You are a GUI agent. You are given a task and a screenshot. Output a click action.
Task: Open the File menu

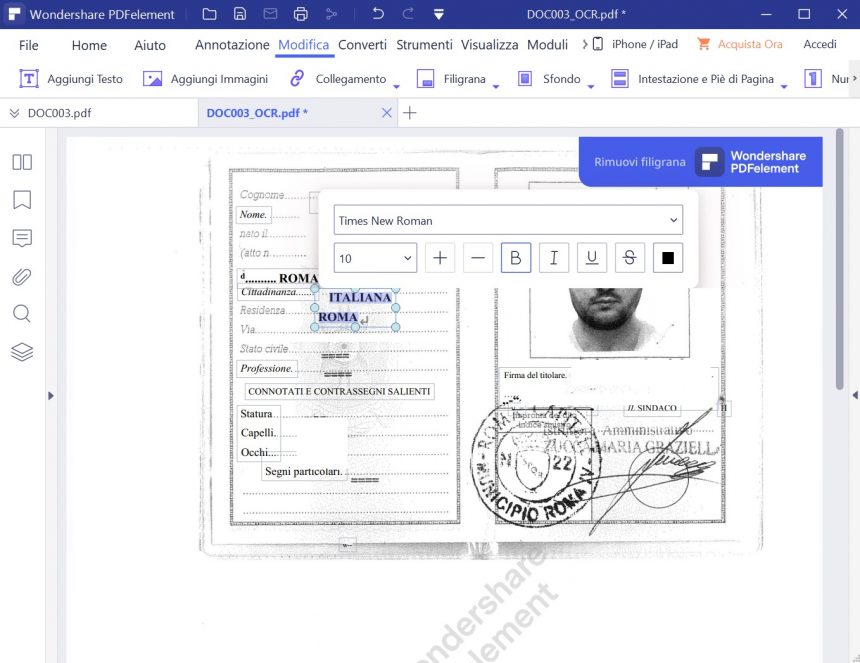pyautogui.click(x=29, y=45)
